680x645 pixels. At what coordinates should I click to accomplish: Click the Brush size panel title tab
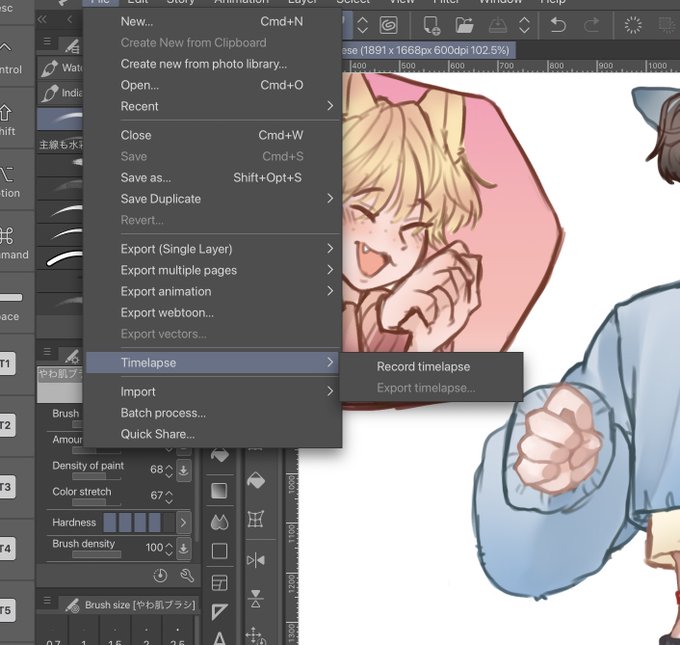[132, 605]
